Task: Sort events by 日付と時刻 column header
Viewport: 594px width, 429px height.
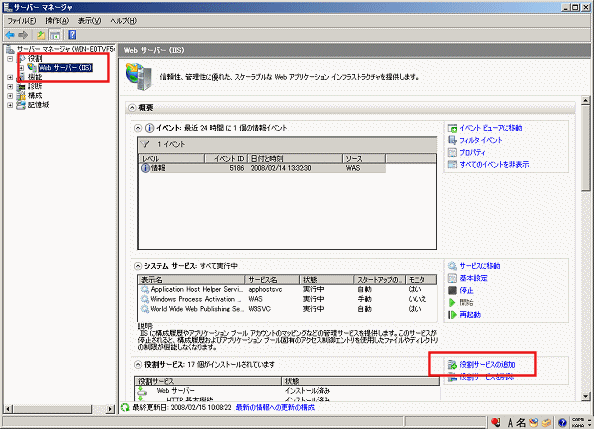Action: pyautogui.click(x=295, y=158)
